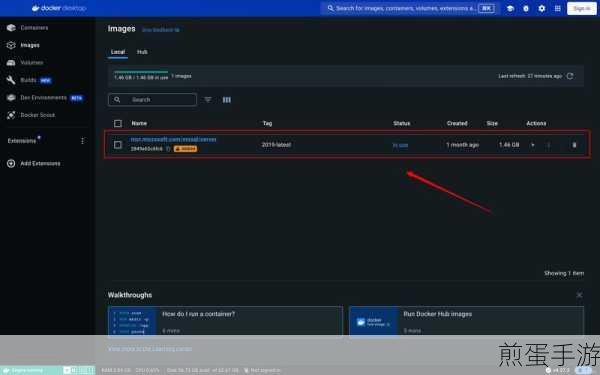Open Dev Environments in sidebar
The width and height of the screenshot is (600, 375).
[x=45, y=98]
